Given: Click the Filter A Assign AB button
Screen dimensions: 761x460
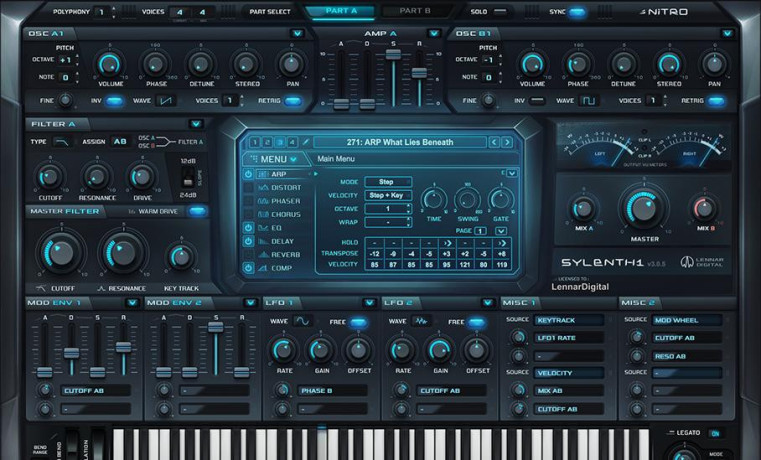Looking at the screenshot, I should (x=120, y=142).
